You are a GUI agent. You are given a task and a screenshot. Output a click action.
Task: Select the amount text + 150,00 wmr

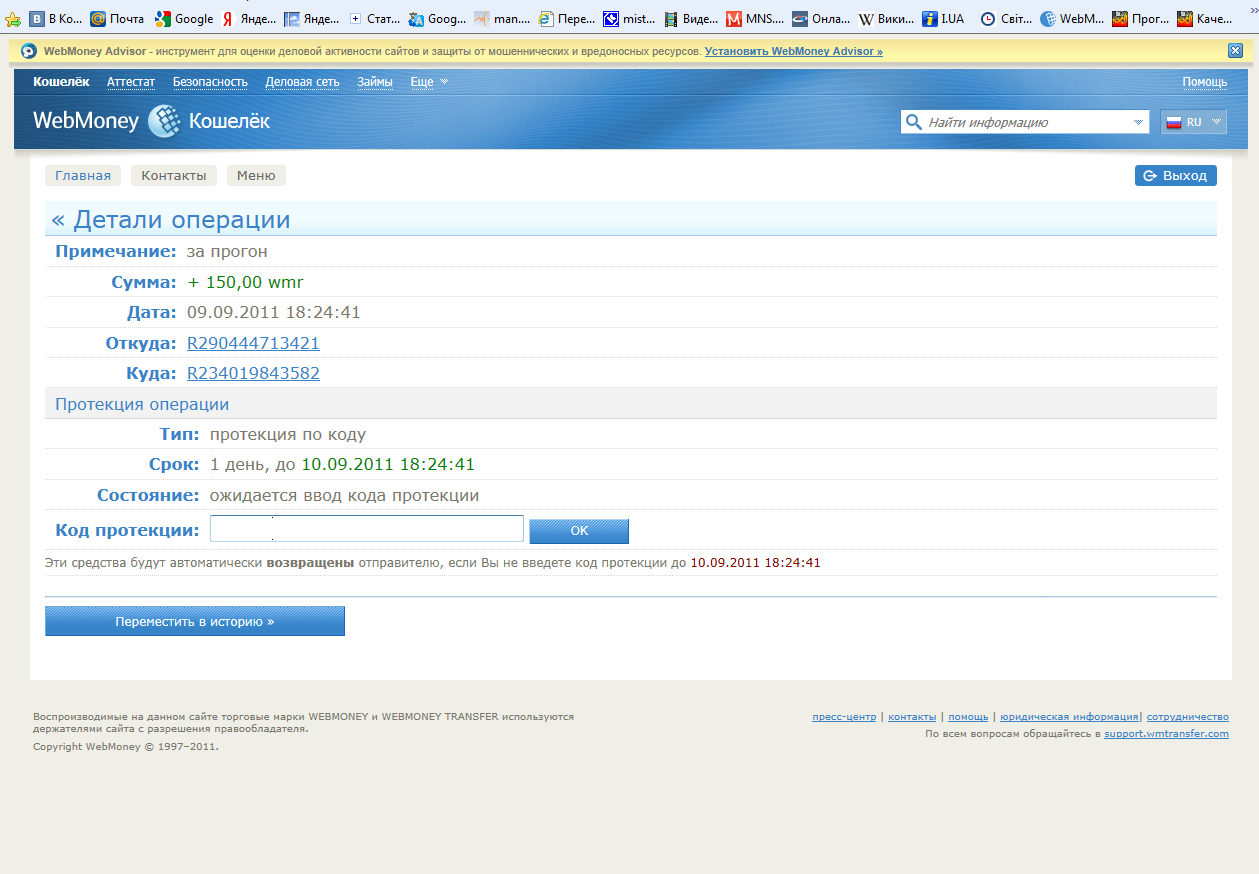click(x=245, y=282)
